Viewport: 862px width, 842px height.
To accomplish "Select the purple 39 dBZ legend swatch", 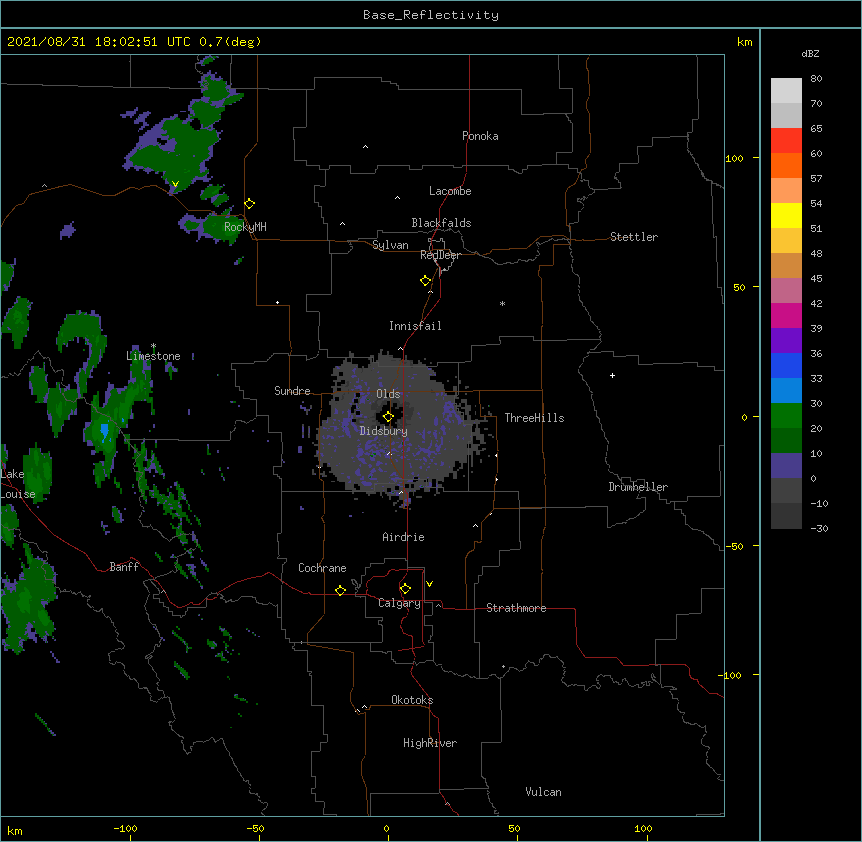I will coord(786,340).
